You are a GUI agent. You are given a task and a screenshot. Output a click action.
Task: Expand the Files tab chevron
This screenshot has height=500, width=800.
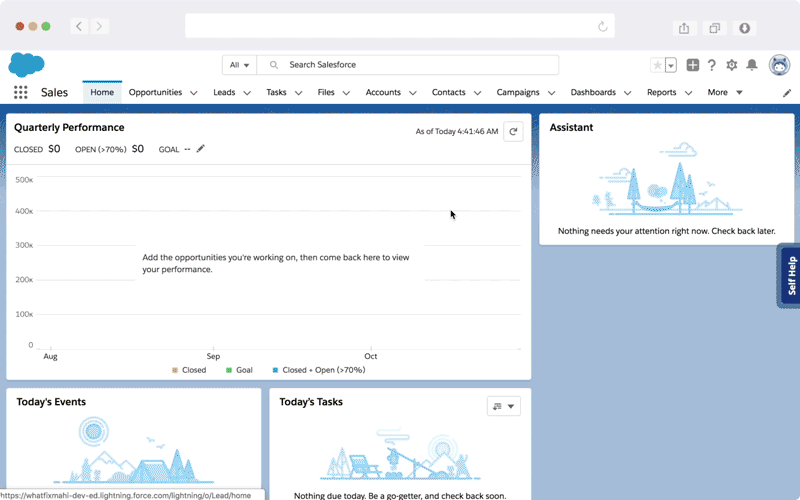[x=346, y=93]
